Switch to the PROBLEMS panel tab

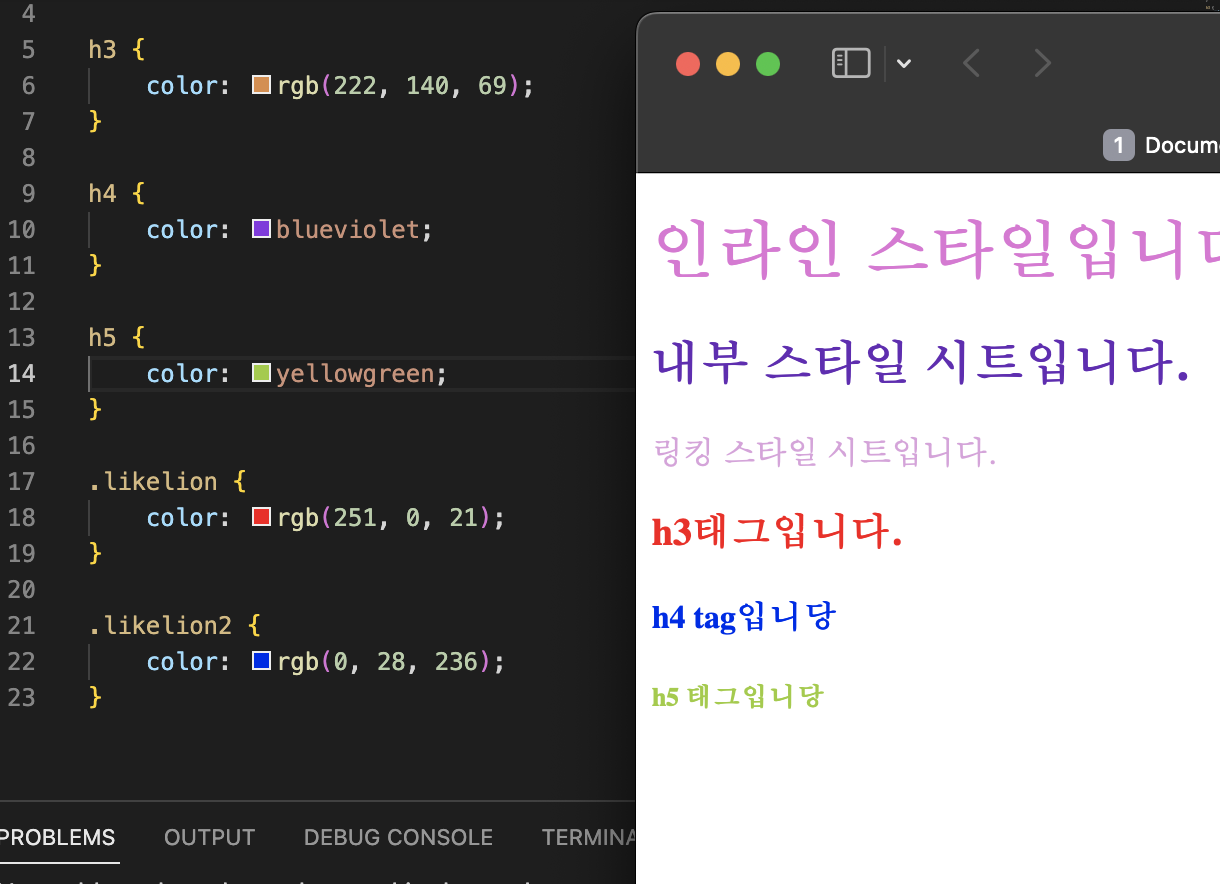(x=57, y=838)
